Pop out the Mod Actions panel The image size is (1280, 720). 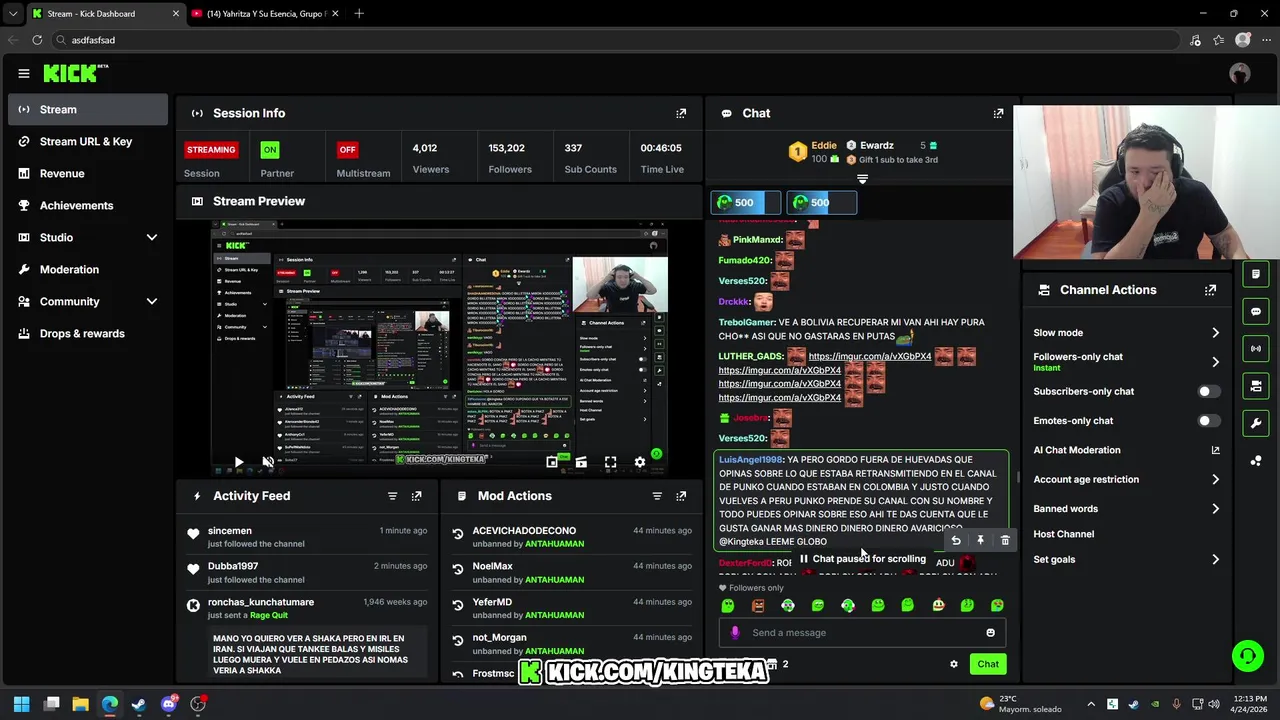[681, 496]
